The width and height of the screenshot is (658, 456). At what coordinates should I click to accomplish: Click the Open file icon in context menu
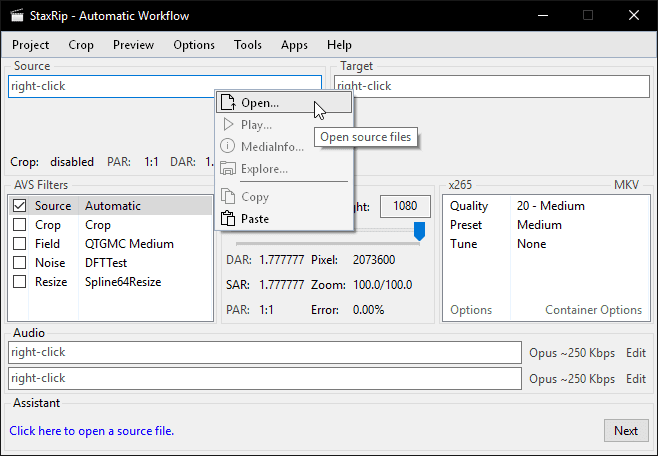click(x=228, y=102)
